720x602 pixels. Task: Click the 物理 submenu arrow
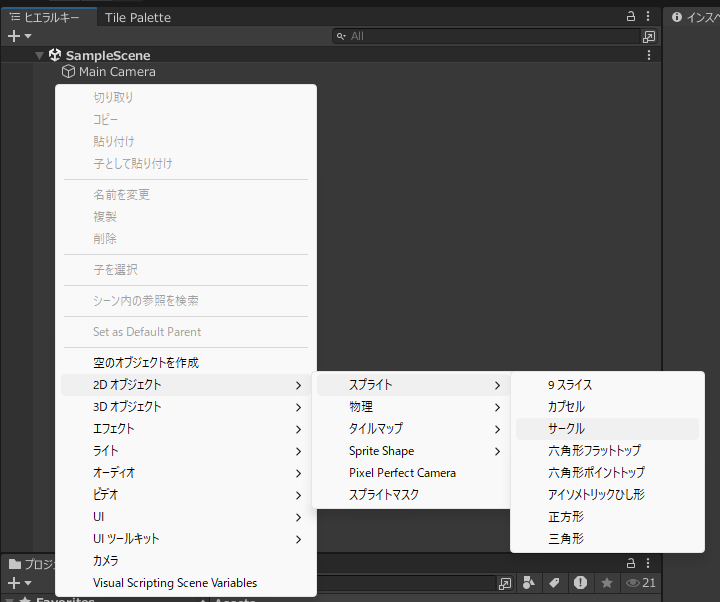click(497, 407)
